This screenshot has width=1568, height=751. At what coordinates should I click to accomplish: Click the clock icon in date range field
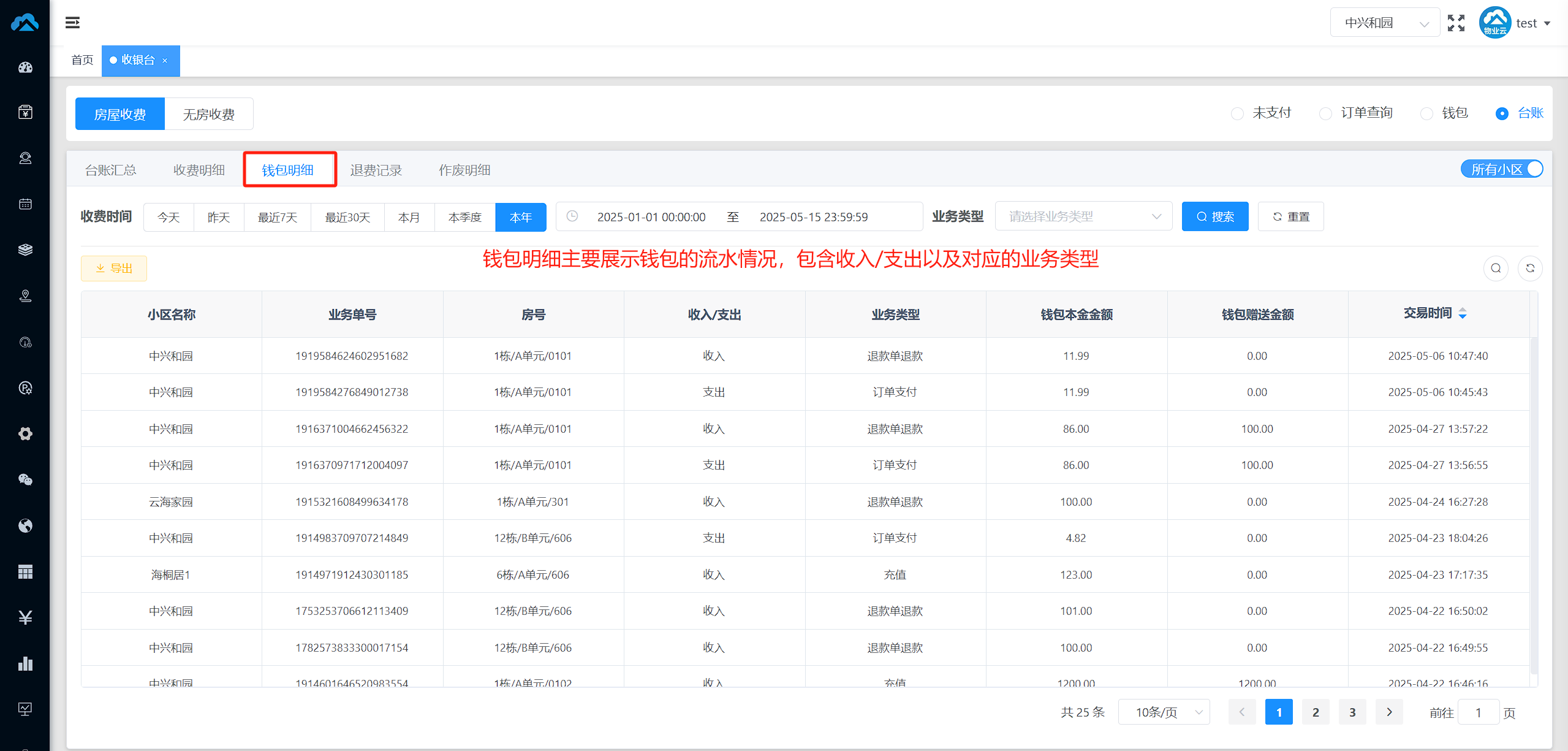tap(572, 216)
